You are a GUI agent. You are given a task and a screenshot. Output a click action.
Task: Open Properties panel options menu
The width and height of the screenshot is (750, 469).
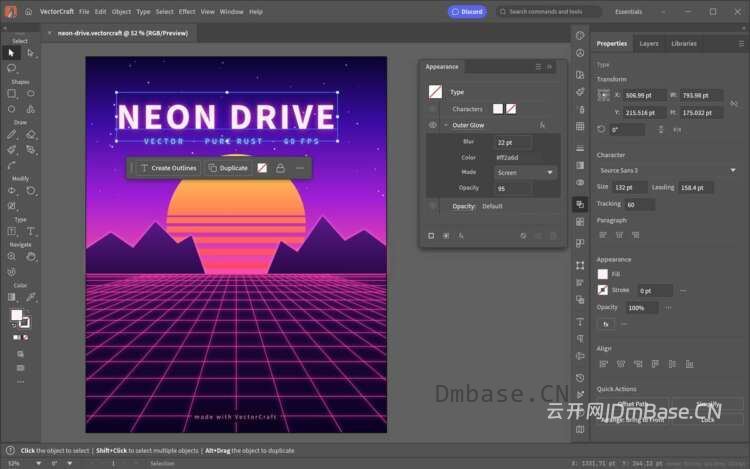tap(741, 44)
